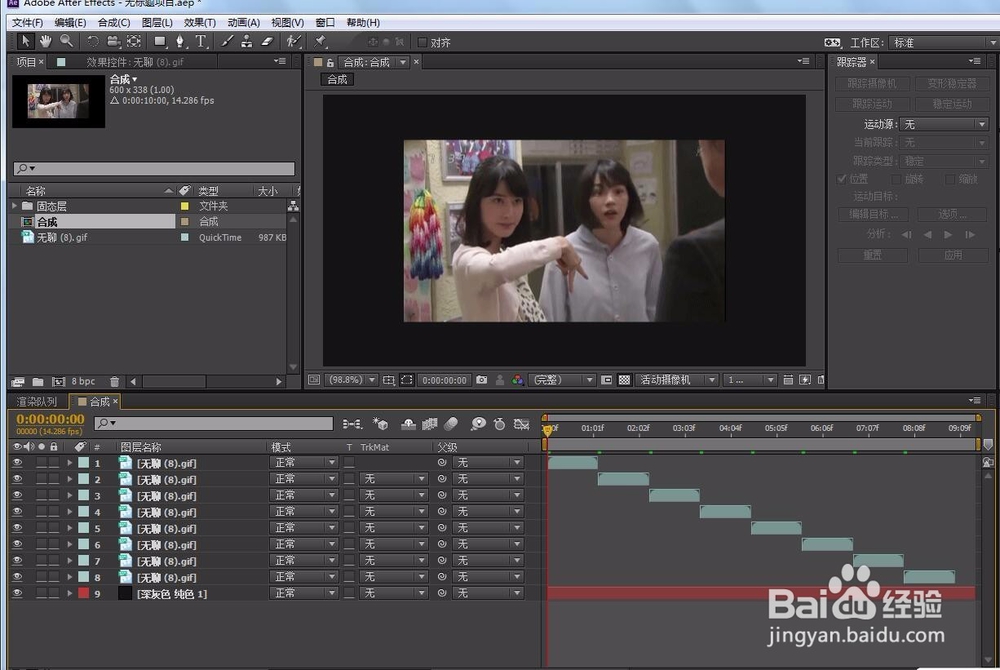Viewport: 1000px width, 670px height.
Task: Click the 跟踪运动 button
Action: (x=872, y=104)
